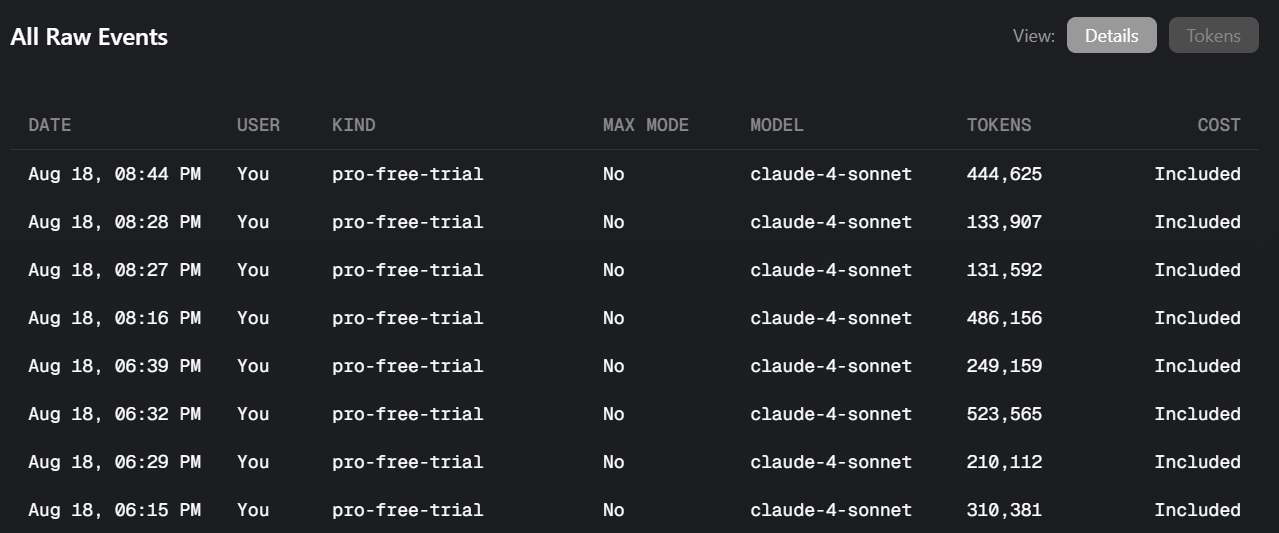The width and height of the screenshot is (1279, 533).
Task: Select the Aug 18, 06:29 PM event date
Action: click(x=114, y=462)
